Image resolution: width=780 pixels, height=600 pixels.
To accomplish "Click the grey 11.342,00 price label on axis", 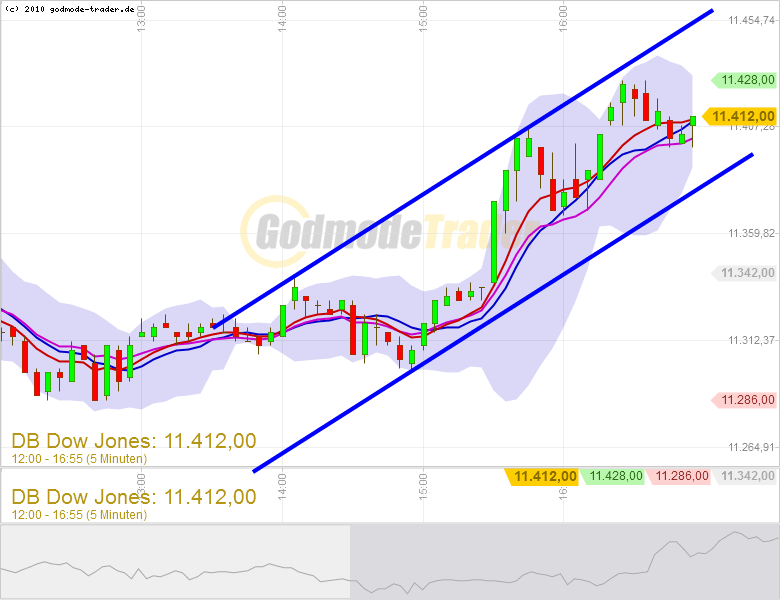I will (x=744, y=273).
